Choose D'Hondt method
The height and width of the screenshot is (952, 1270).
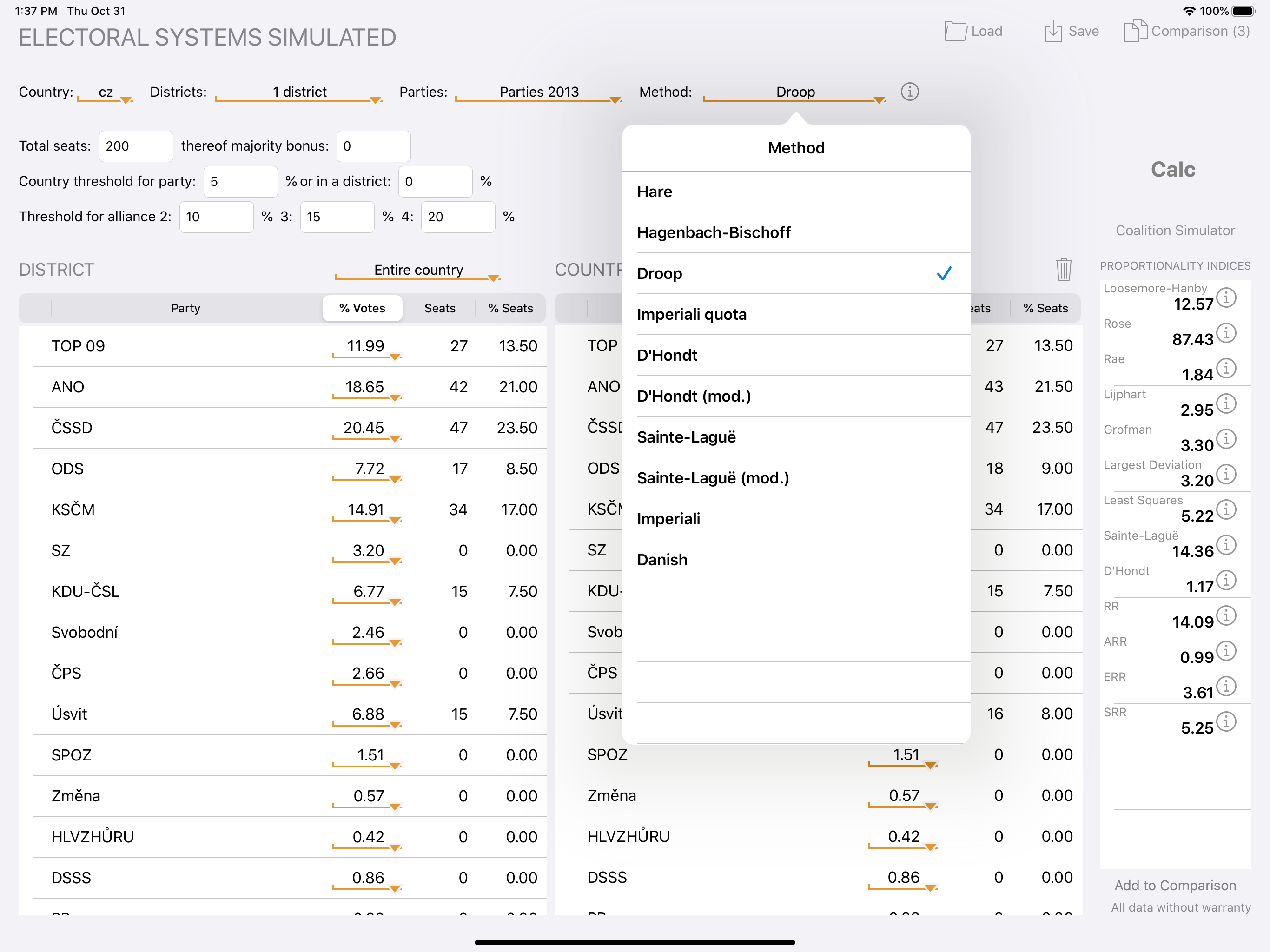(x=796, y=356)
